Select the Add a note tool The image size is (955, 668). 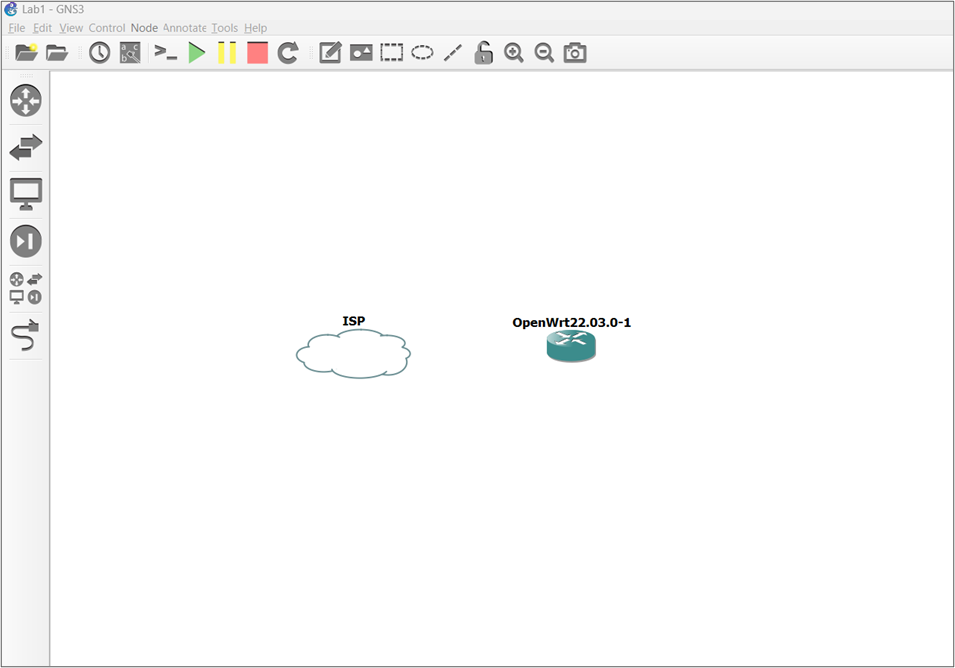tap(330, 53)
